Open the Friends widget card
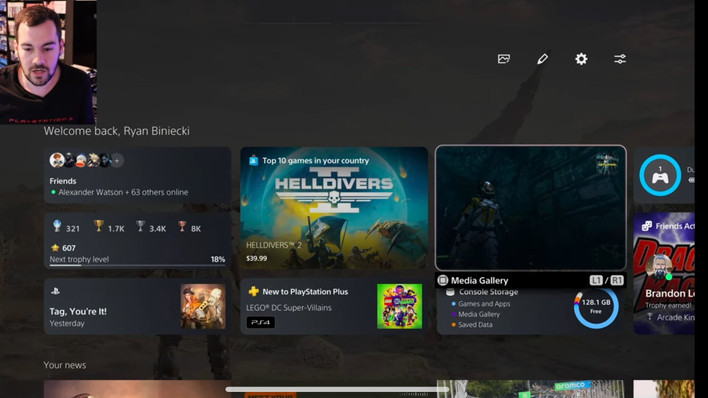The width and height of the screenshot is (708, 398). (137, 175)
